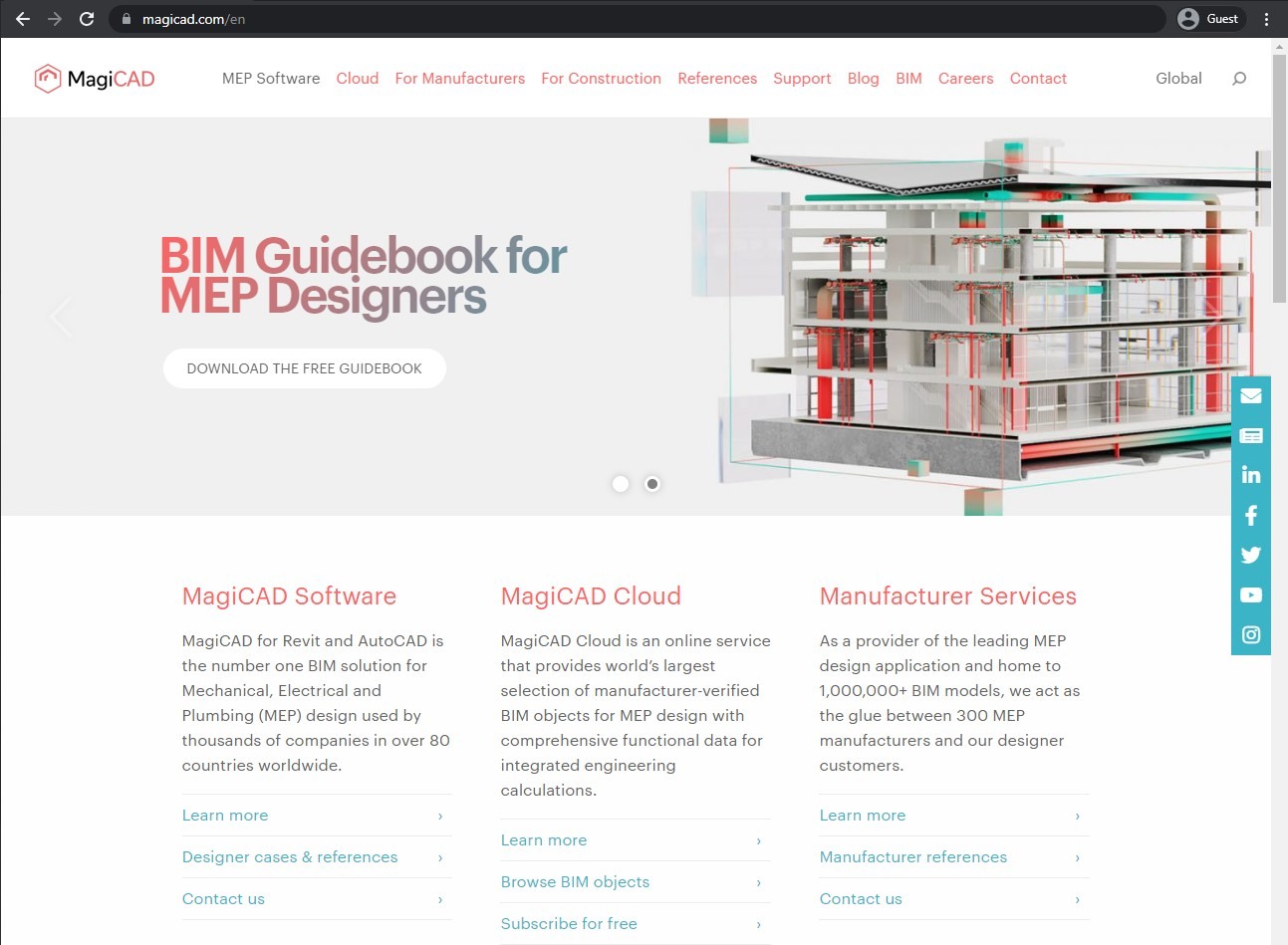Open the For Manufacturers menu
This screenshot has width=1288, height=945.
click(460, 79)
